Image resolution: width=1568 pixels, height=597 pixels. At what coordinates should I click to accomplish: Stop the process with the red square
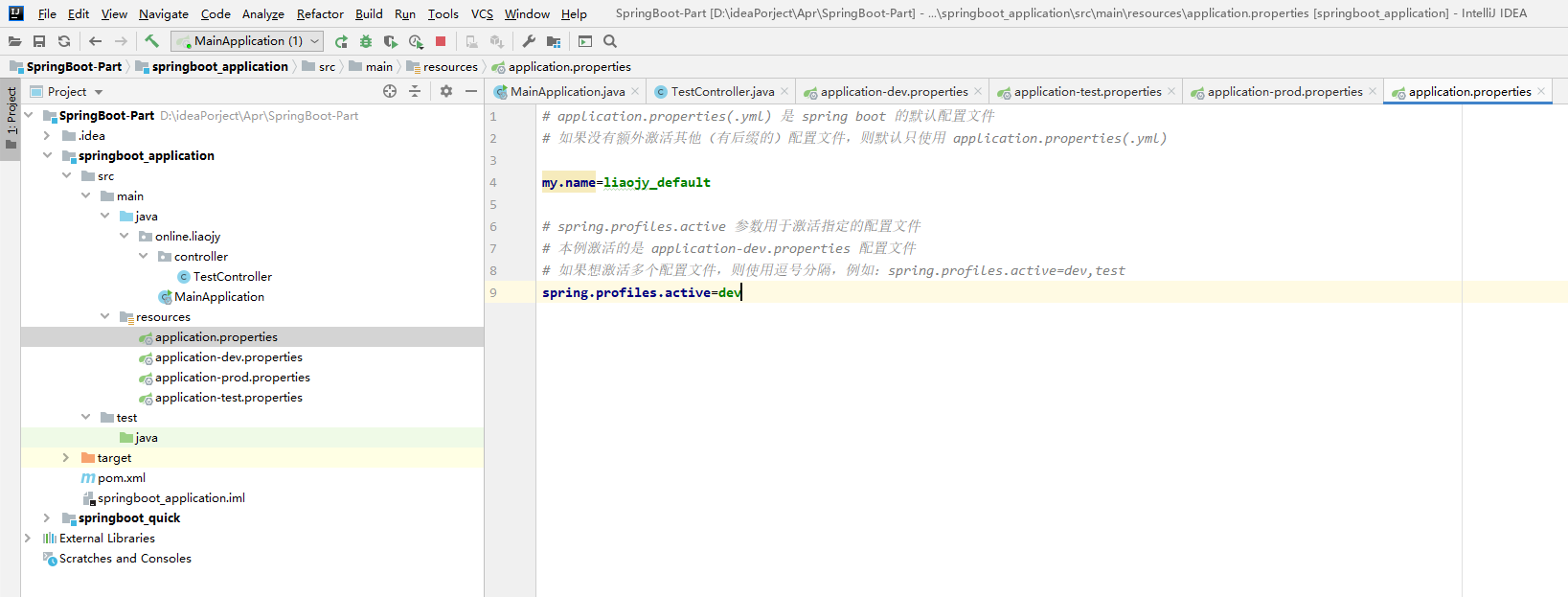click(x=441, y=41)
